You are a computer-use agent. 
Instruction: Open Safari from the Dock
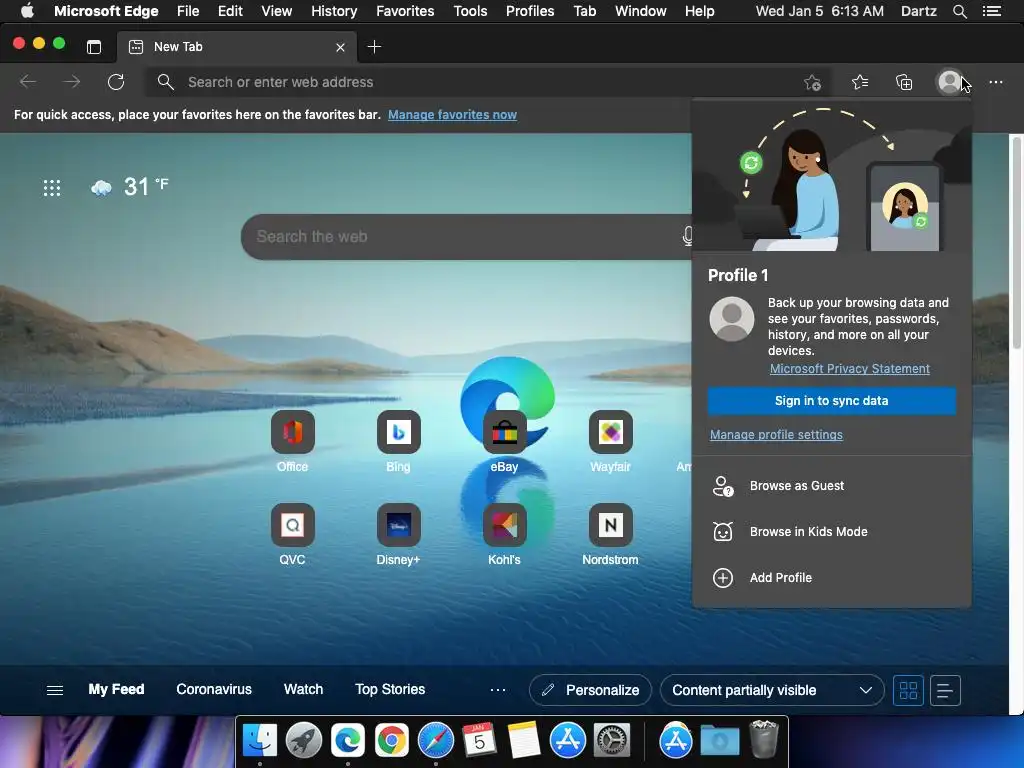pos(436,741)
